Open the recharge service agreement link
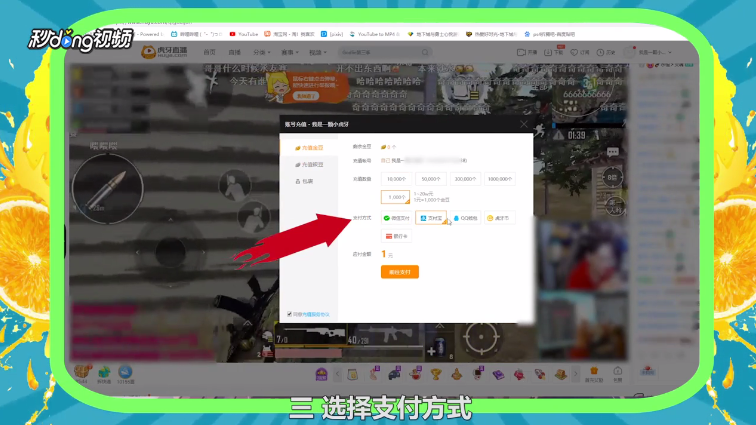The height and width of the screenshot is (425, 756). tap(316, 315)
